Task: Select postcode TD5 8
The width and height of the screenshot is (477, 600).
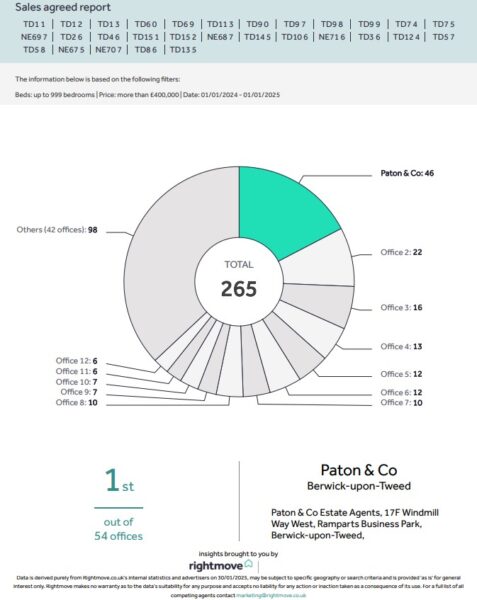Action: coord(34,50)
